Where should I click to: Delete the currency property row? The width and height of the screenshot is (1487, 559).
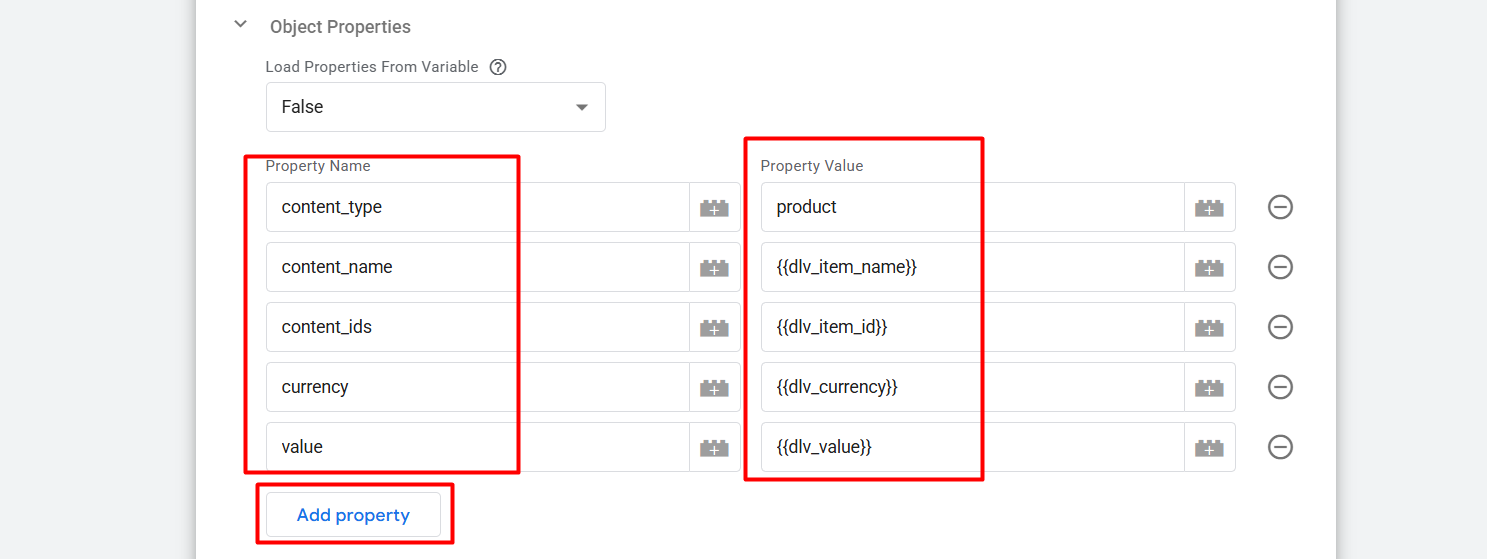point(1280,387)
